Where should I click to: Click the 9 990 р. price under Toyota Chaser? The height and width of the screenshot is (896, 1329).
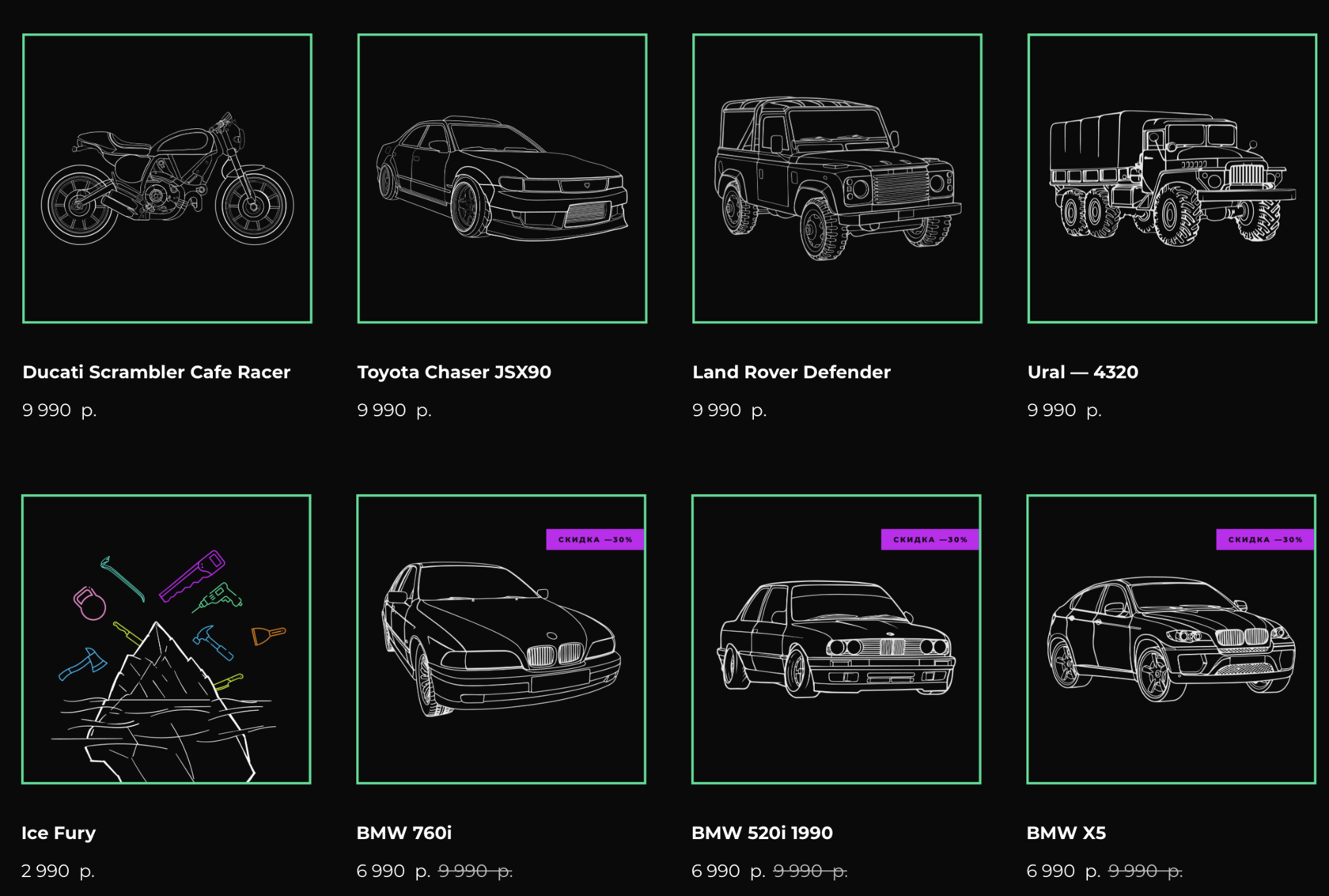tap(395, 410)
